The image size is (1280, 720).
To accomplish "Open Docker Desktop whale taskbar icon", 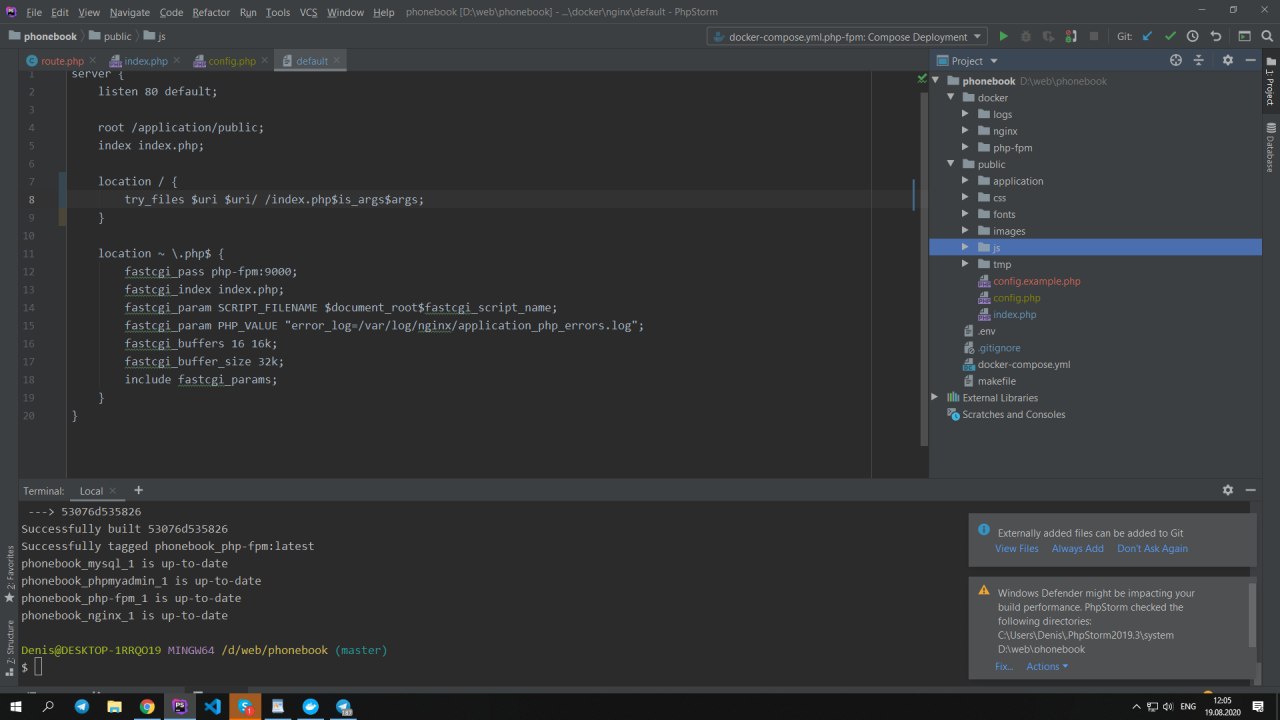I will (x=310, y=706).
